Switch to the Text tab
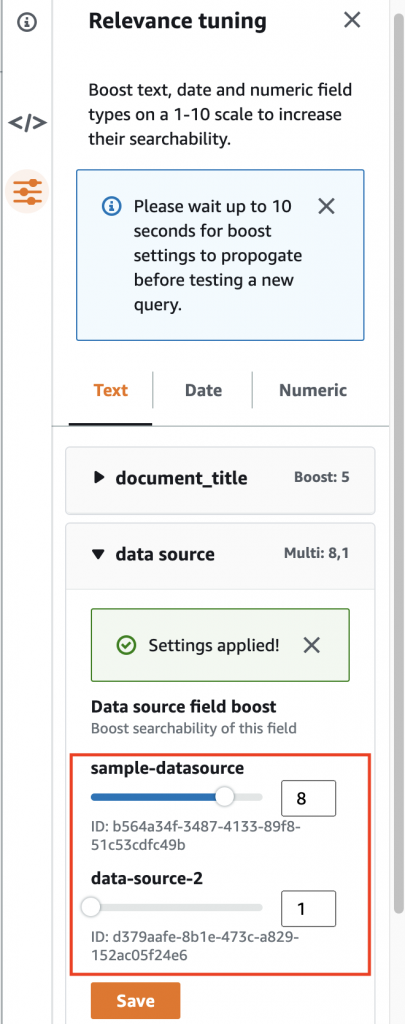This screenshot has height=1024, width=405. 110,391
